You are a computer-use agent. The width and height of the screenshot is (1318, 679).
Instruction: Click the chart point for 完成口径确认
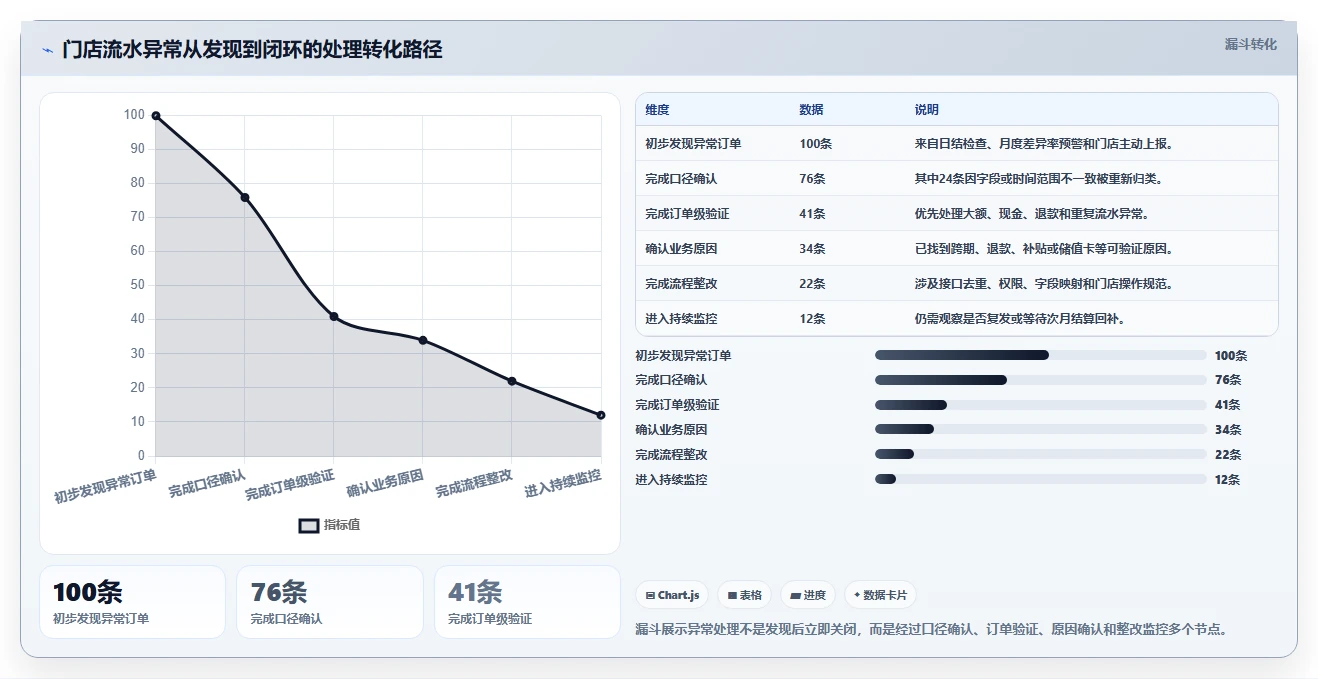245,197
